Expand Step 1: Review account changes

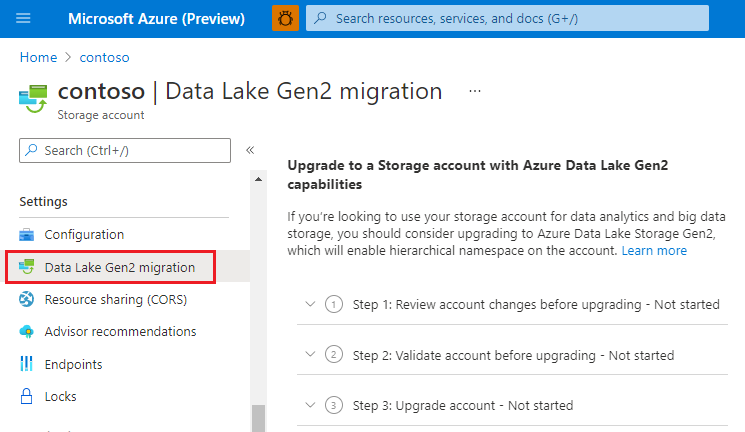coord(310,304)
